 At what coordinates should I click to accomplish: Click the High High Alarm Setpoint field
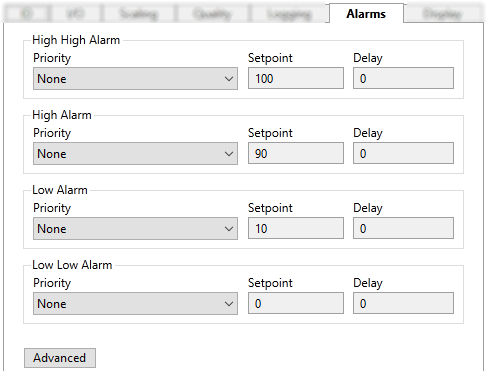pyautogui.click(x=296, y=78)
